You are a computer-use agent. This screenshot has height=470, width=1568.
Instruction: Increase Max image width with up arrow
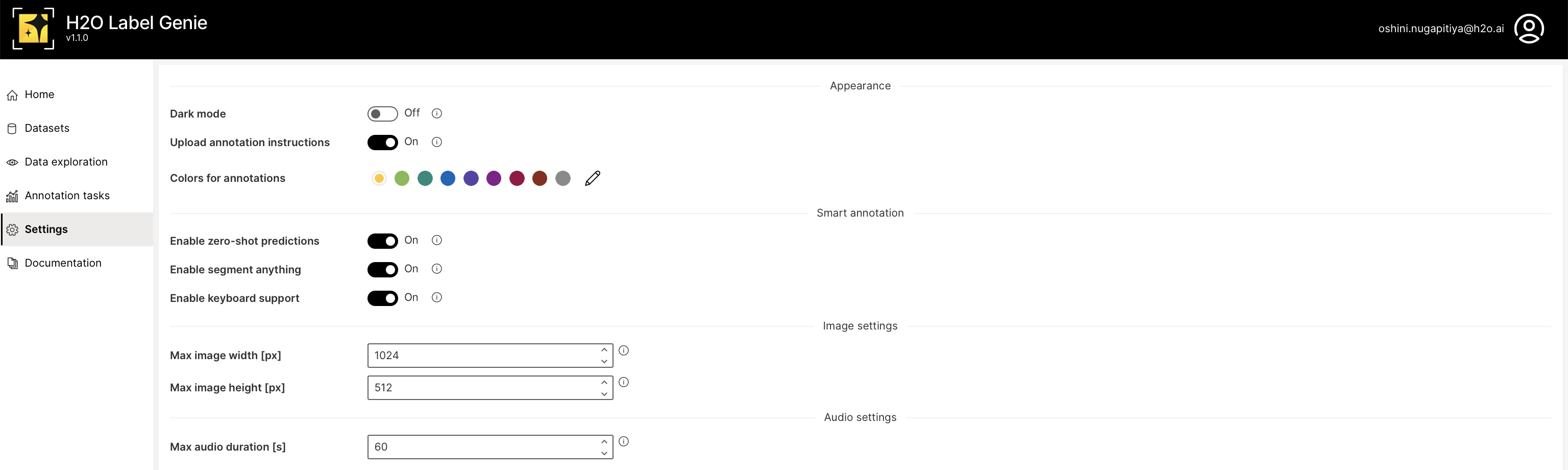tap(603, 350)
